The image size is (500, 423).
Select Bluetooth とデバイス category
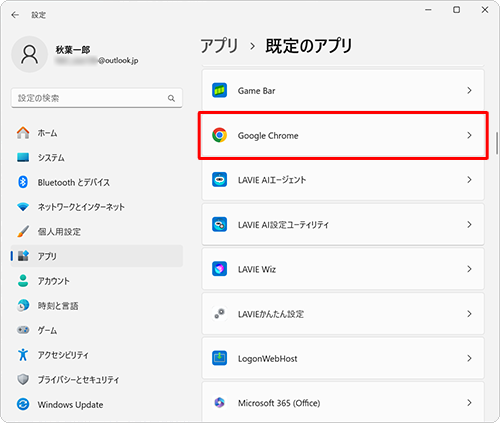tap(97, 182)
